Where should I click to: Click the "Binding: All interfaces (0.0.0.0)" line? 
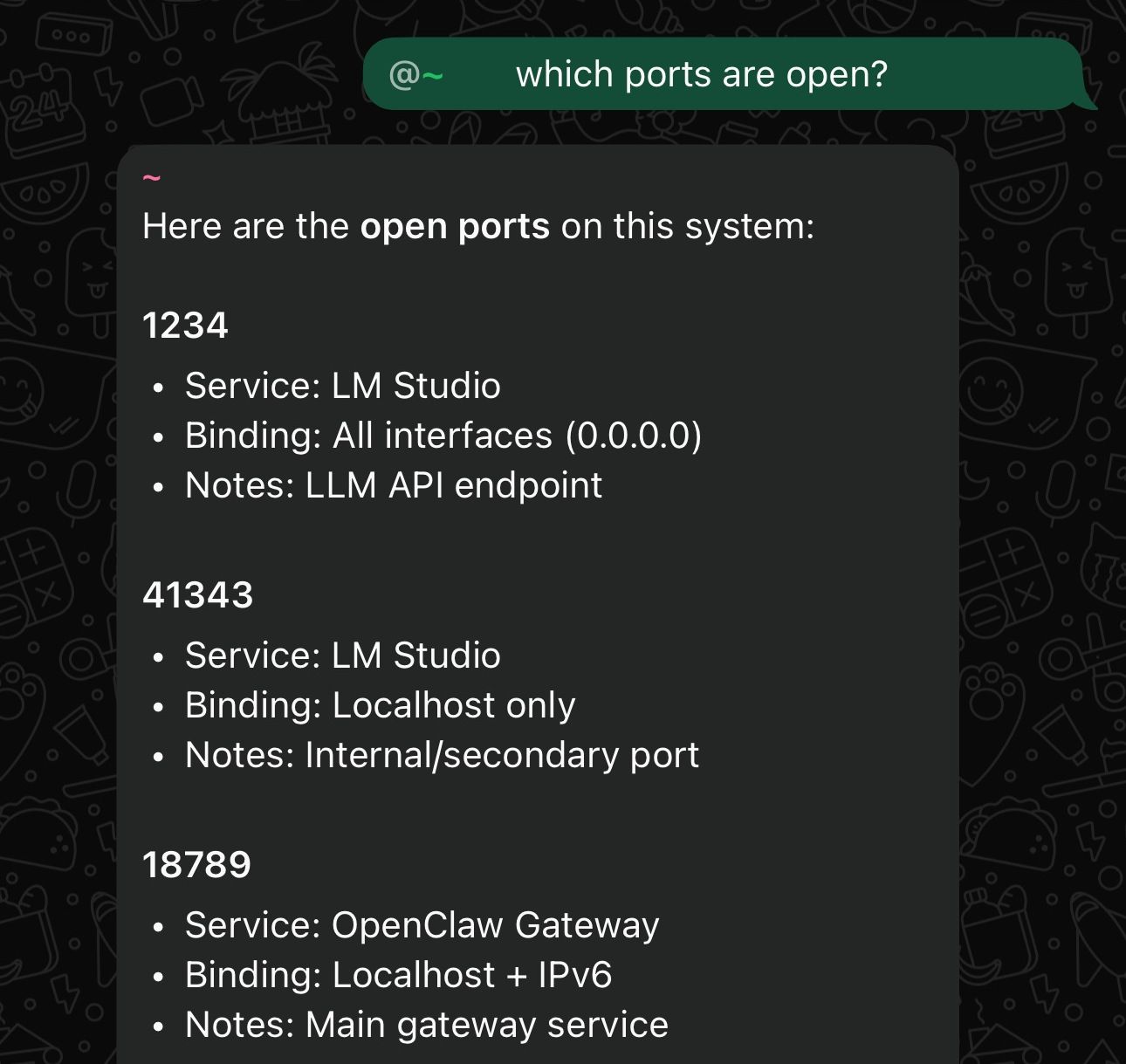[443, 435]
